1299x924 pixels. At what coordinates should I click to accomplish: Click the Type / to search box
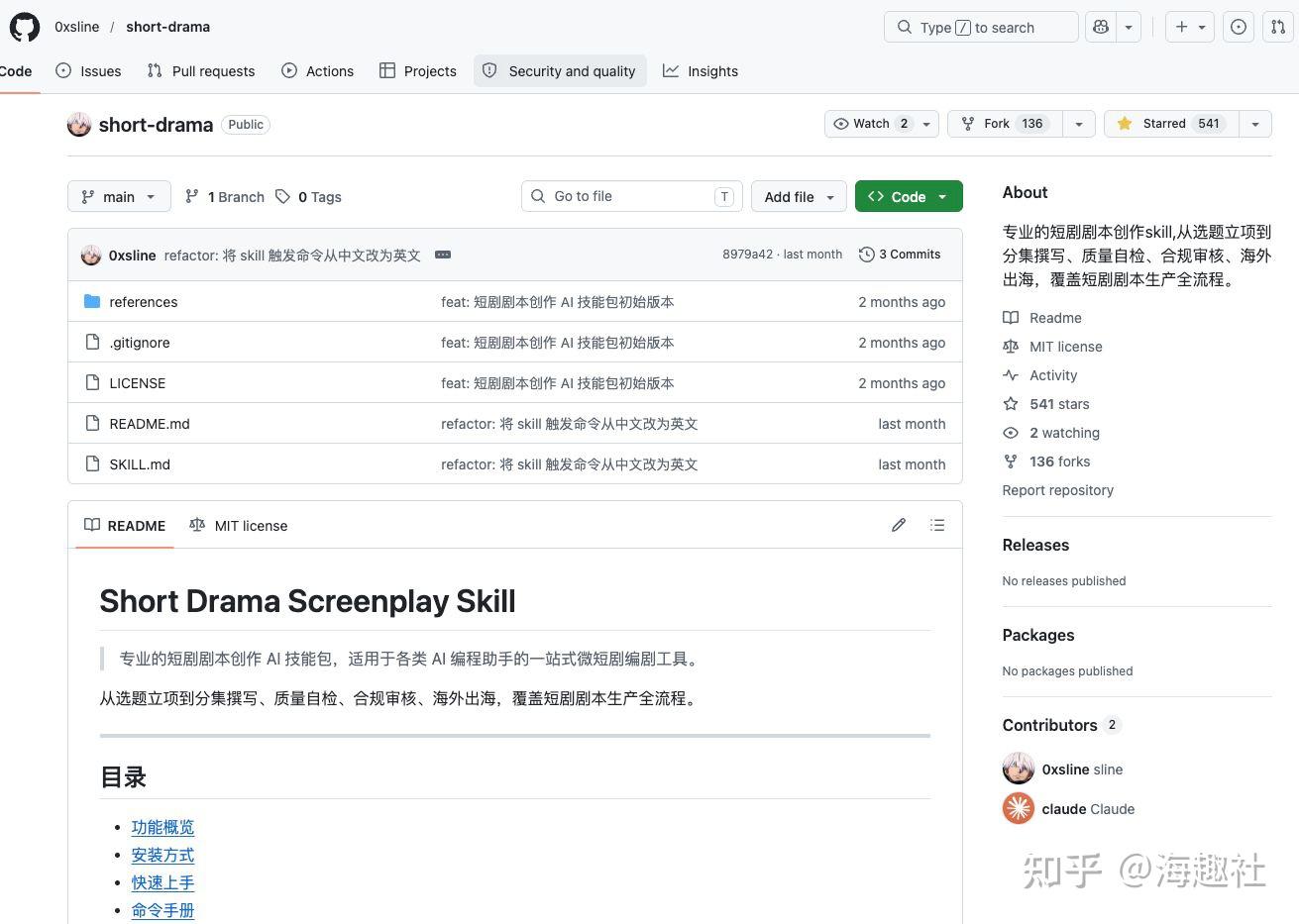coord(981,27)
